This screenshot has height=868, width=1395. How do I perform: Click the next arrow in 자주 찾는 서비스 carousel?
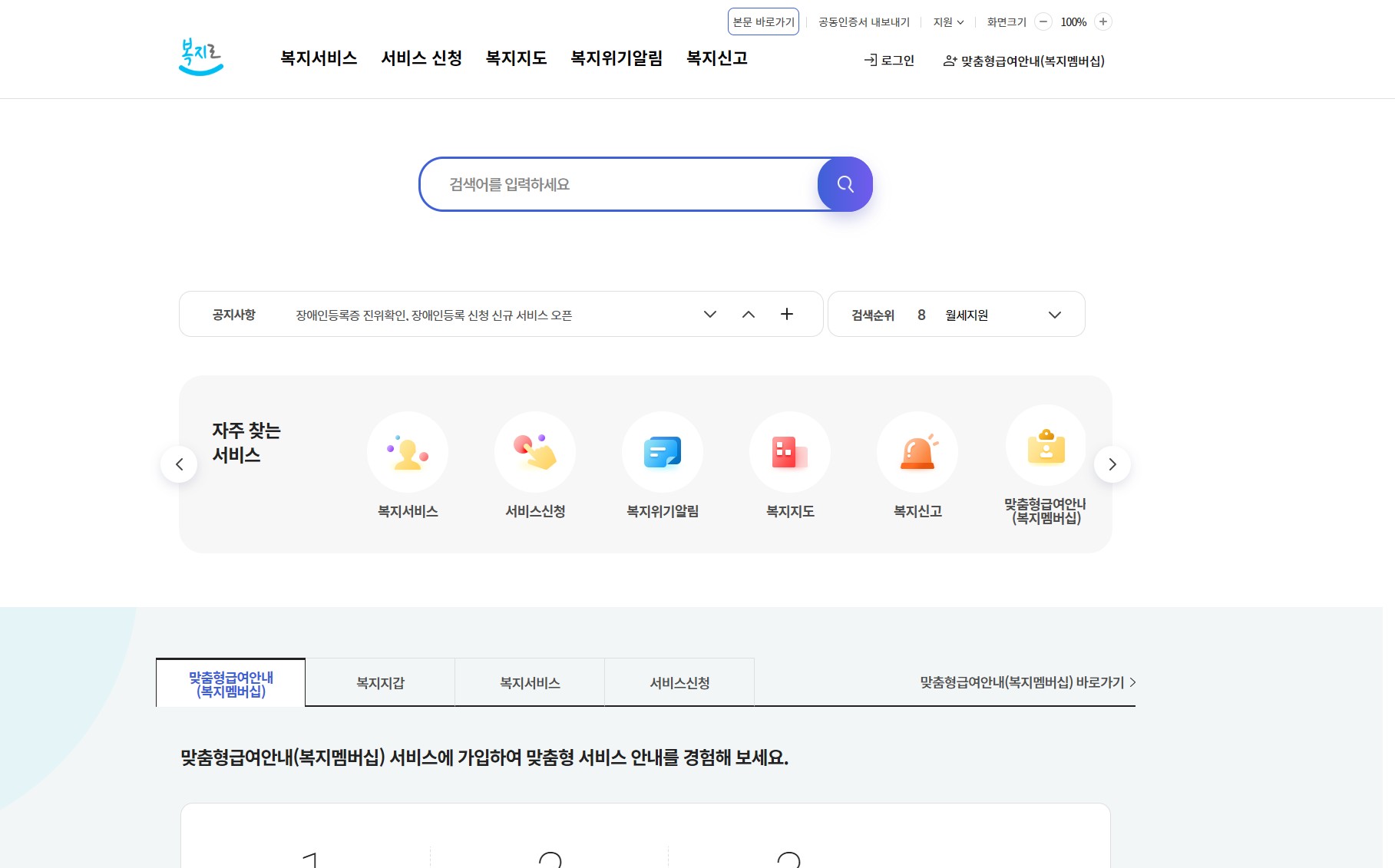point(1112,464)
